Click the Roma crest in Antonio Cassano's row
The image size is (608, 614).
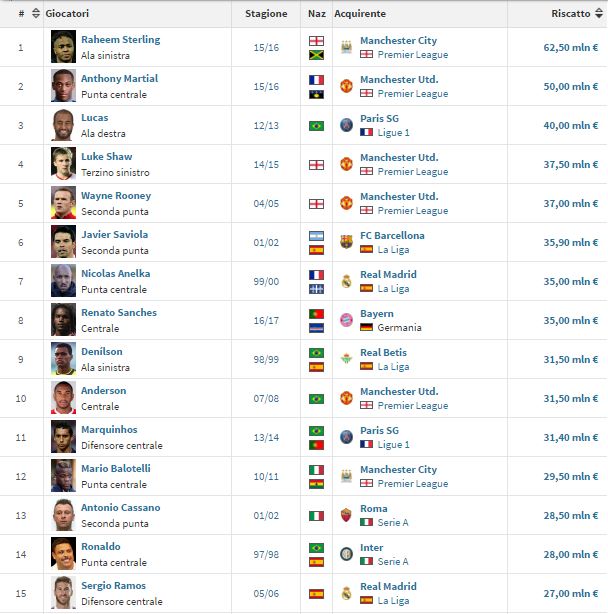pos(346,515)
